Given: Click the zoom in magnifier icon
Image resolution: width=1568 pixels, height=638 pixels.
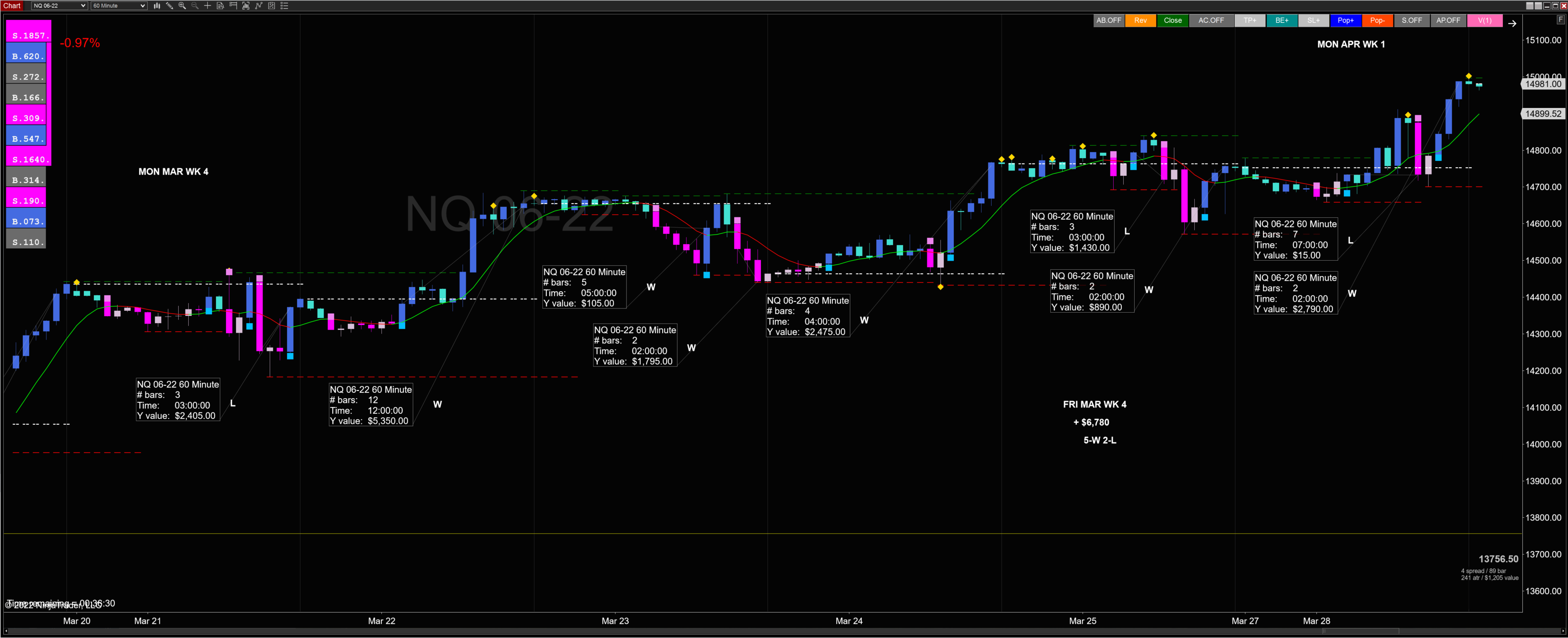Looking at the screenshot, I should click(182, 5).
